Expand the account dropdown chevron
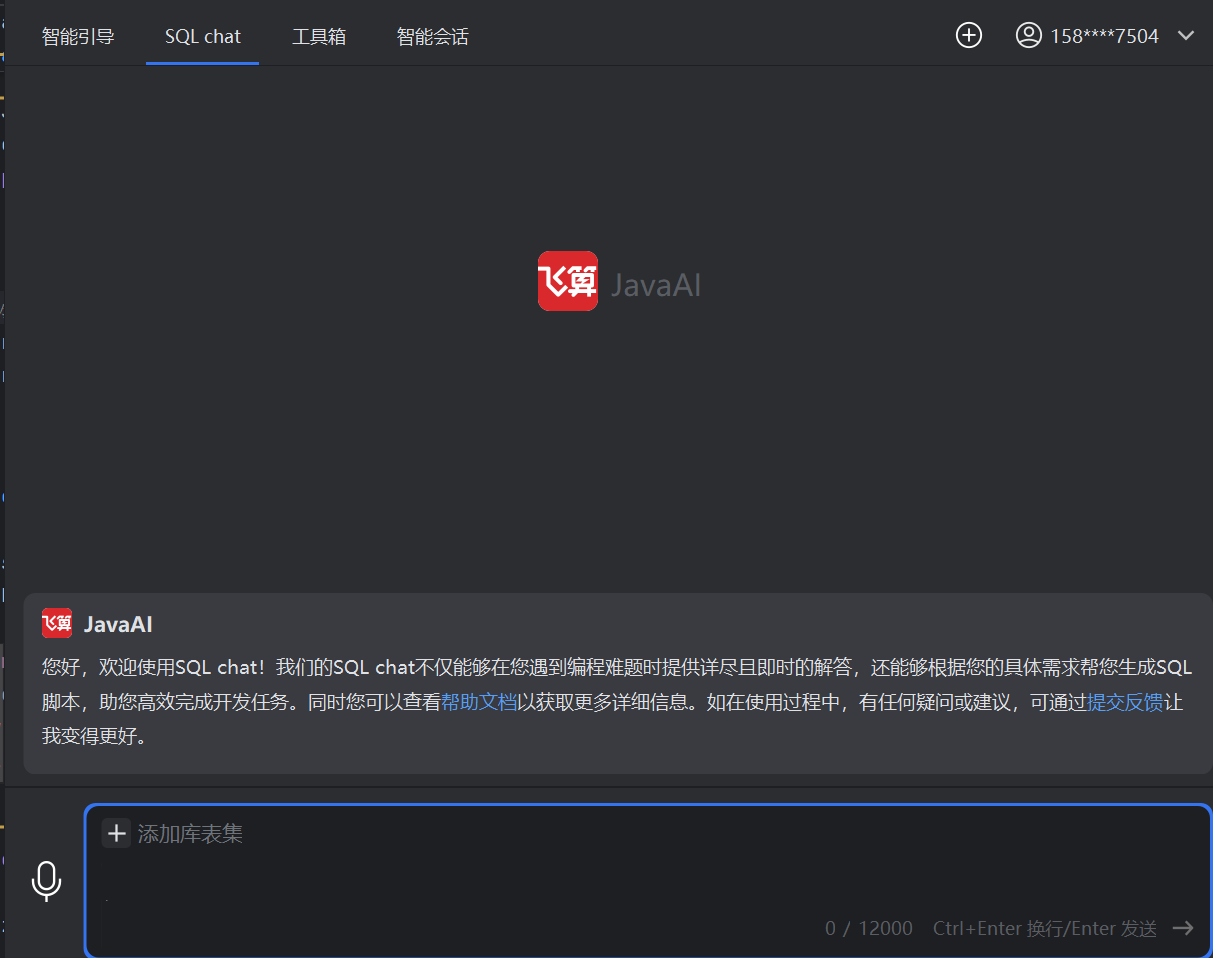1213x958 pixels. (1186, 36)
